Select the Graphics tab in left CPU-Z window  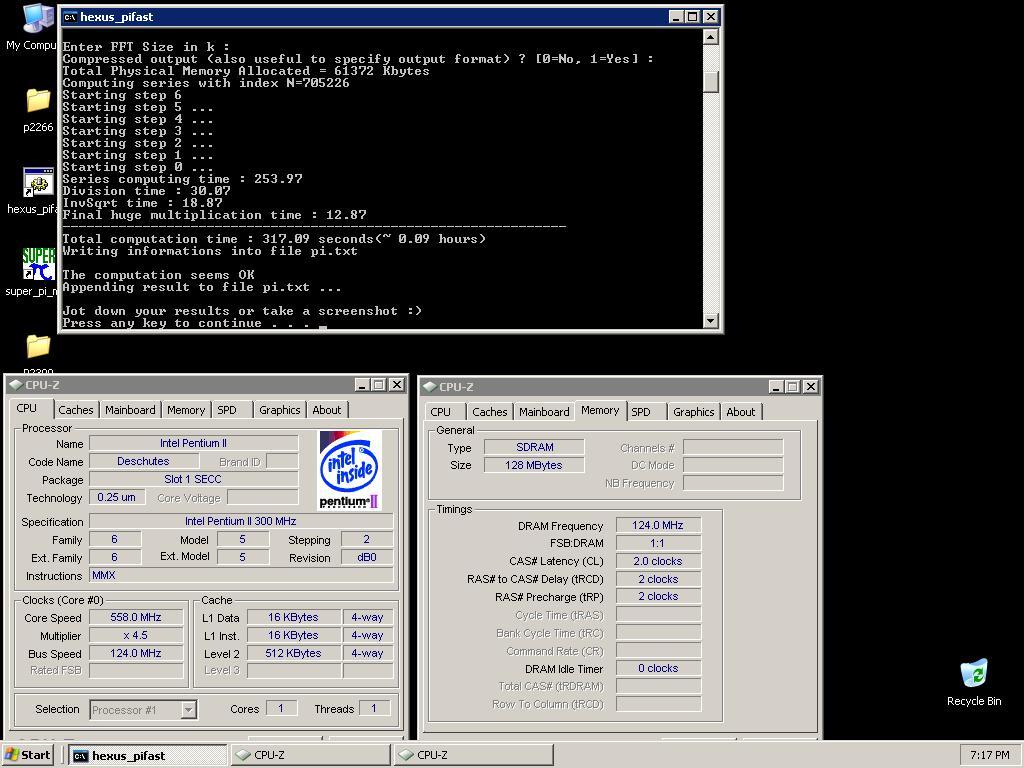pos(280,410)
